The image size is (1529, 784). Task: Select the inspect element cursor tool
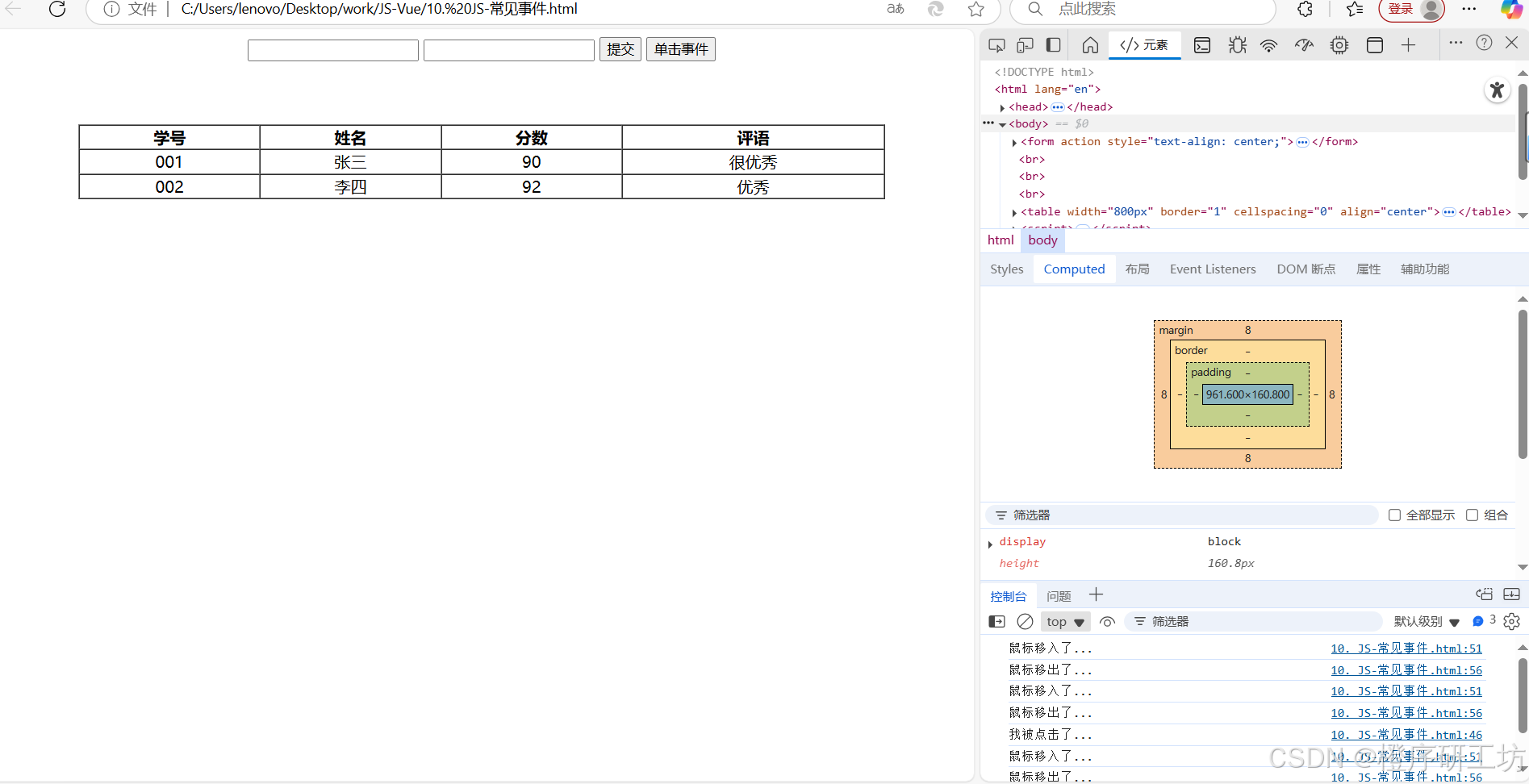click(997, 45)
